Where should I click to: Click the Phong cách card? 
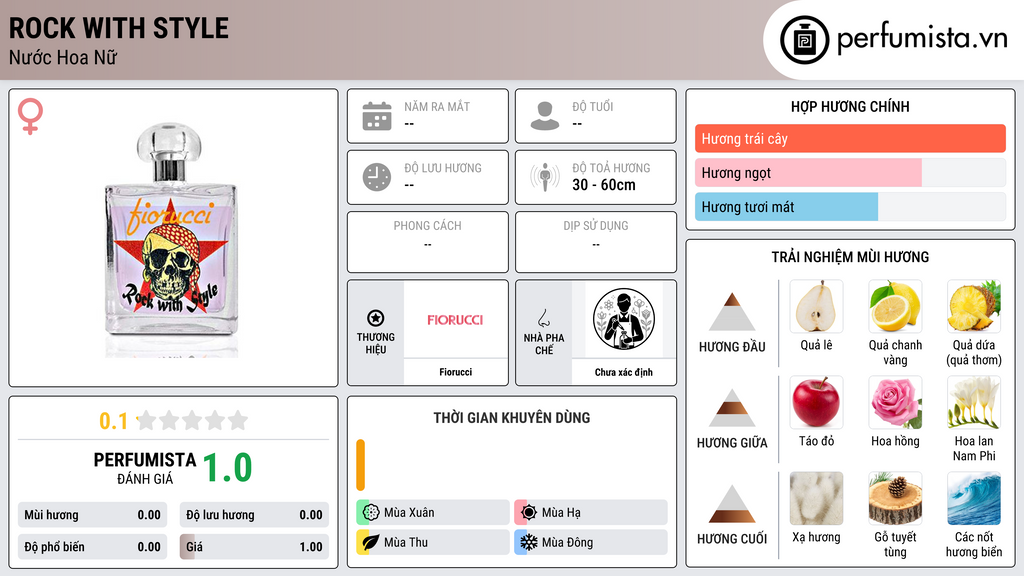tap(428, 242)
